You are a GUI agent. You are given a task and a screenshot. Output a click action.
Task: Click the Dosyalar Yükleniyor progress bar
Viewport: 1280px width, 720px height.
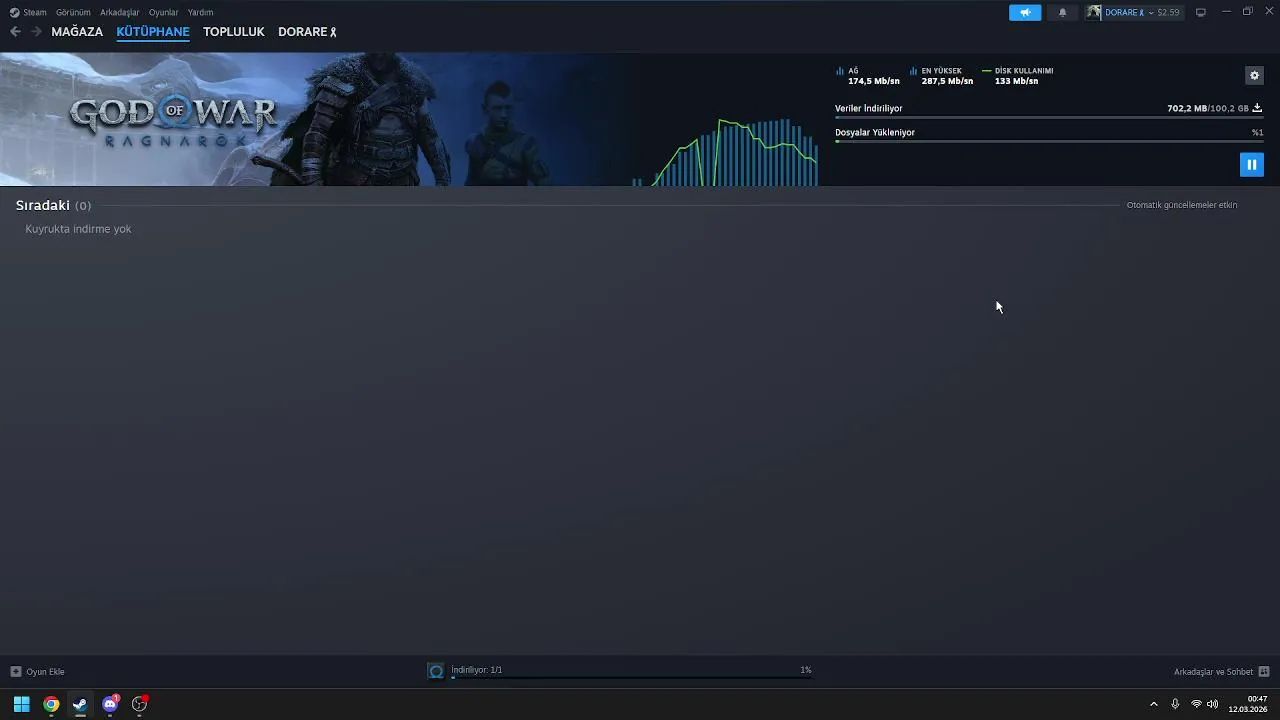coord(1049,142)
